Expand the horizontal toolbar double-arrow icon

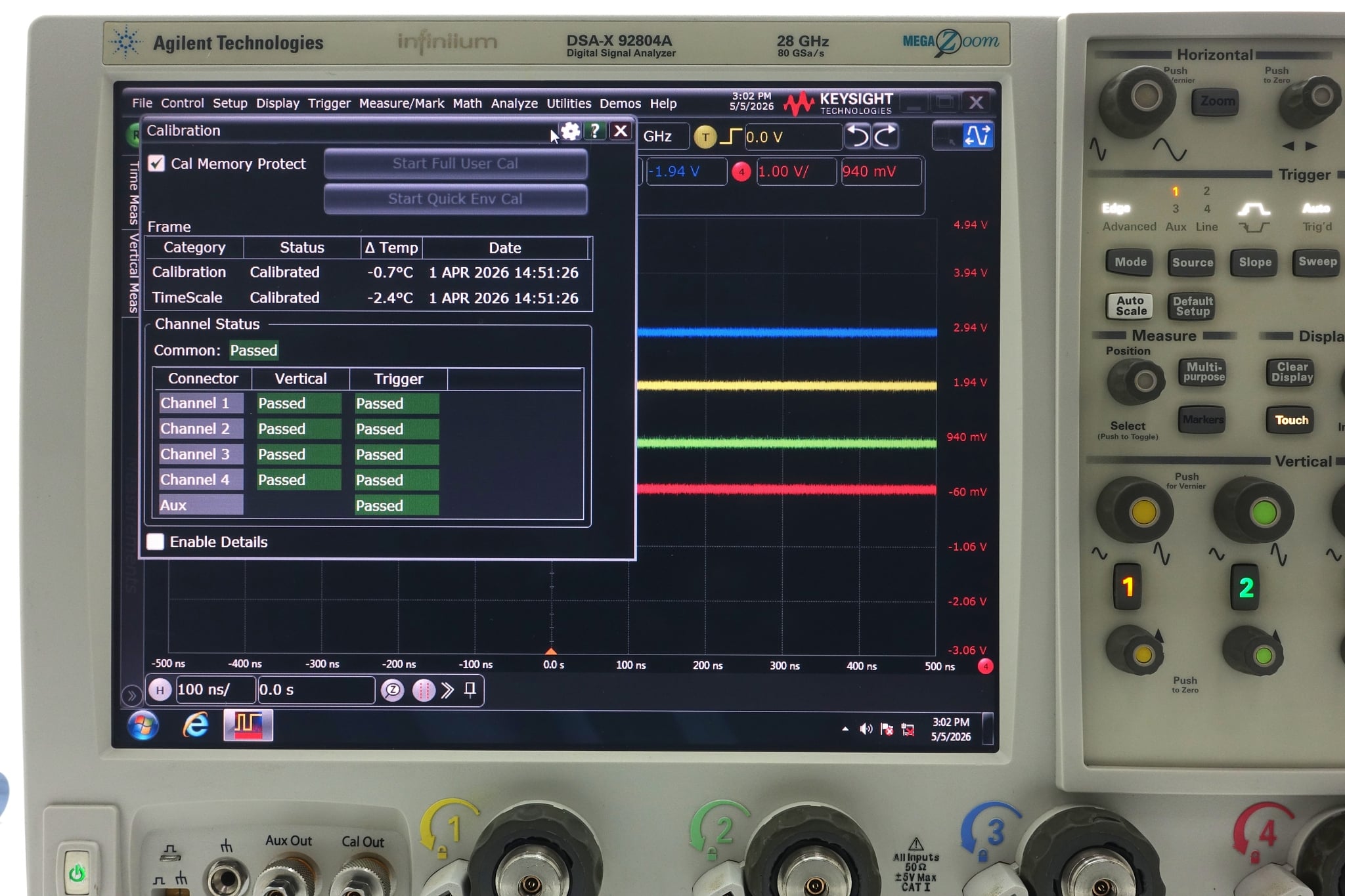click(x=448, y=690)
